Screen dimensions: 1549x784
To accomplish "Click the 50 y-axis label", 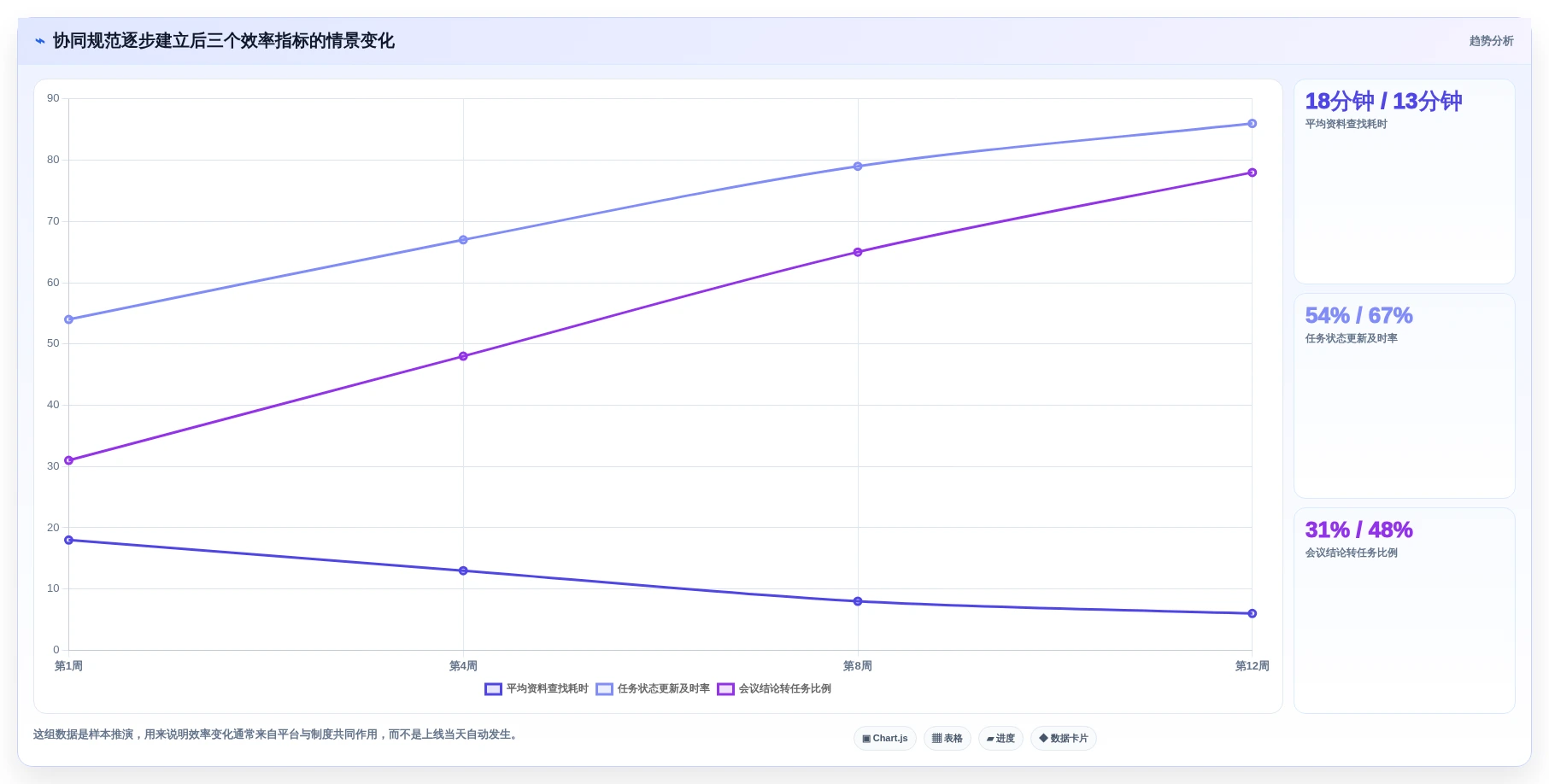I will [53, 343].
